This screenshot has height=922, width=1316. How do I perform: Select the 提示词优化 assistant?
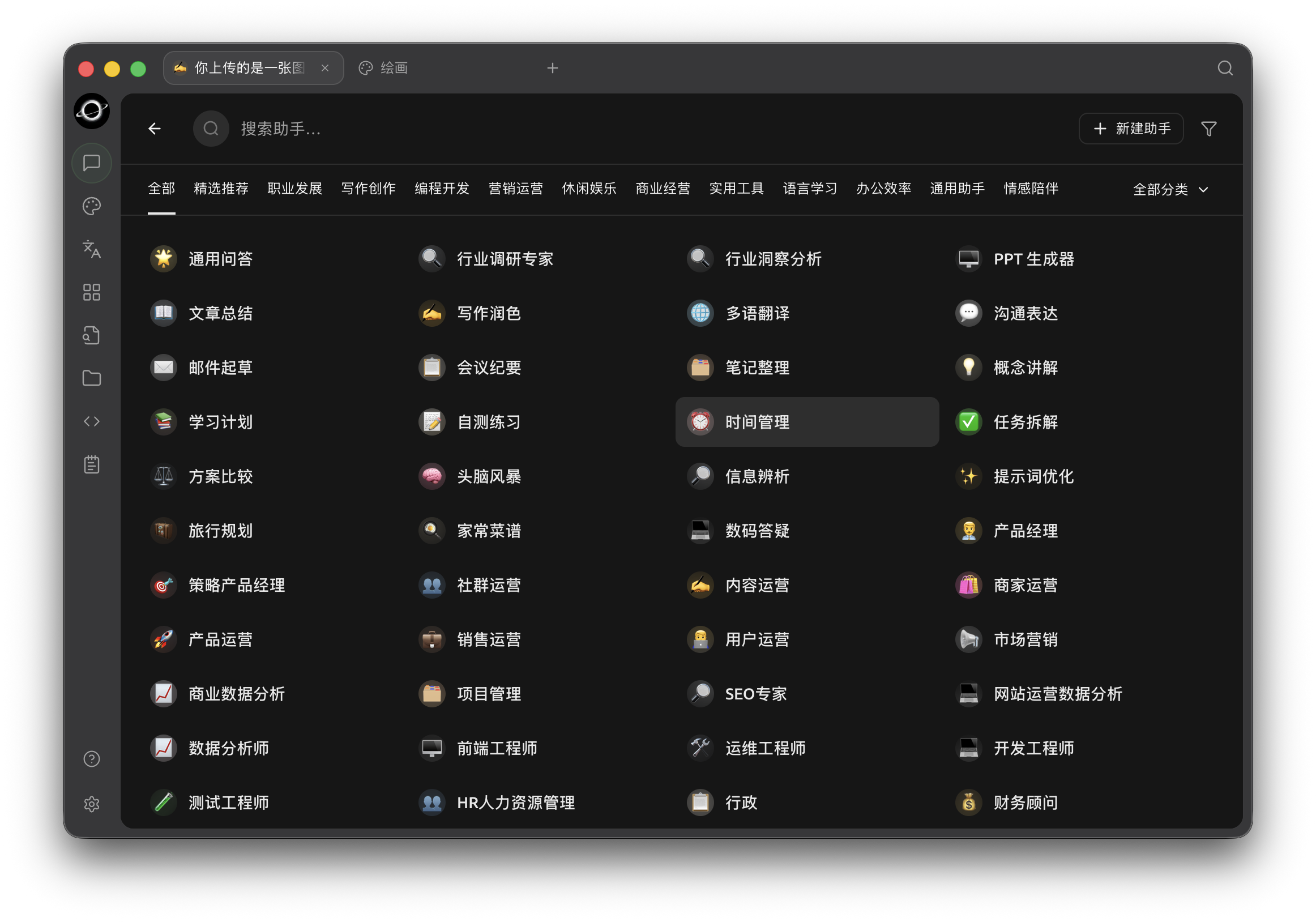(x=1075, y=476)
